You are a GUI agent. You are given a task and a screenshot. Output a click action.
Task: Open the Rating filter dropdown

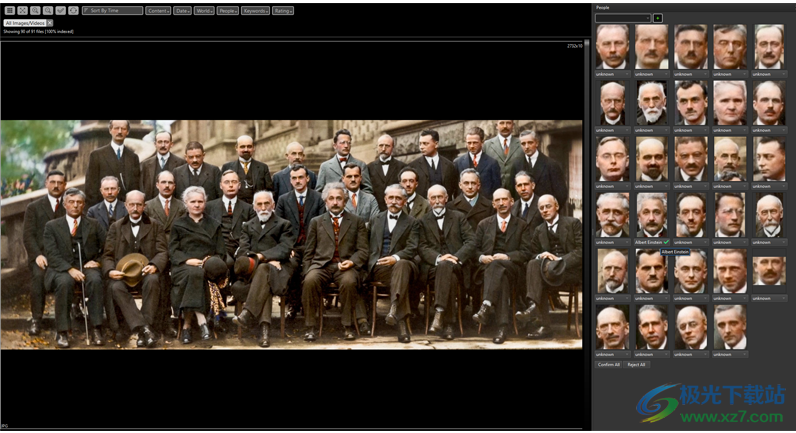tap(283, 11)
